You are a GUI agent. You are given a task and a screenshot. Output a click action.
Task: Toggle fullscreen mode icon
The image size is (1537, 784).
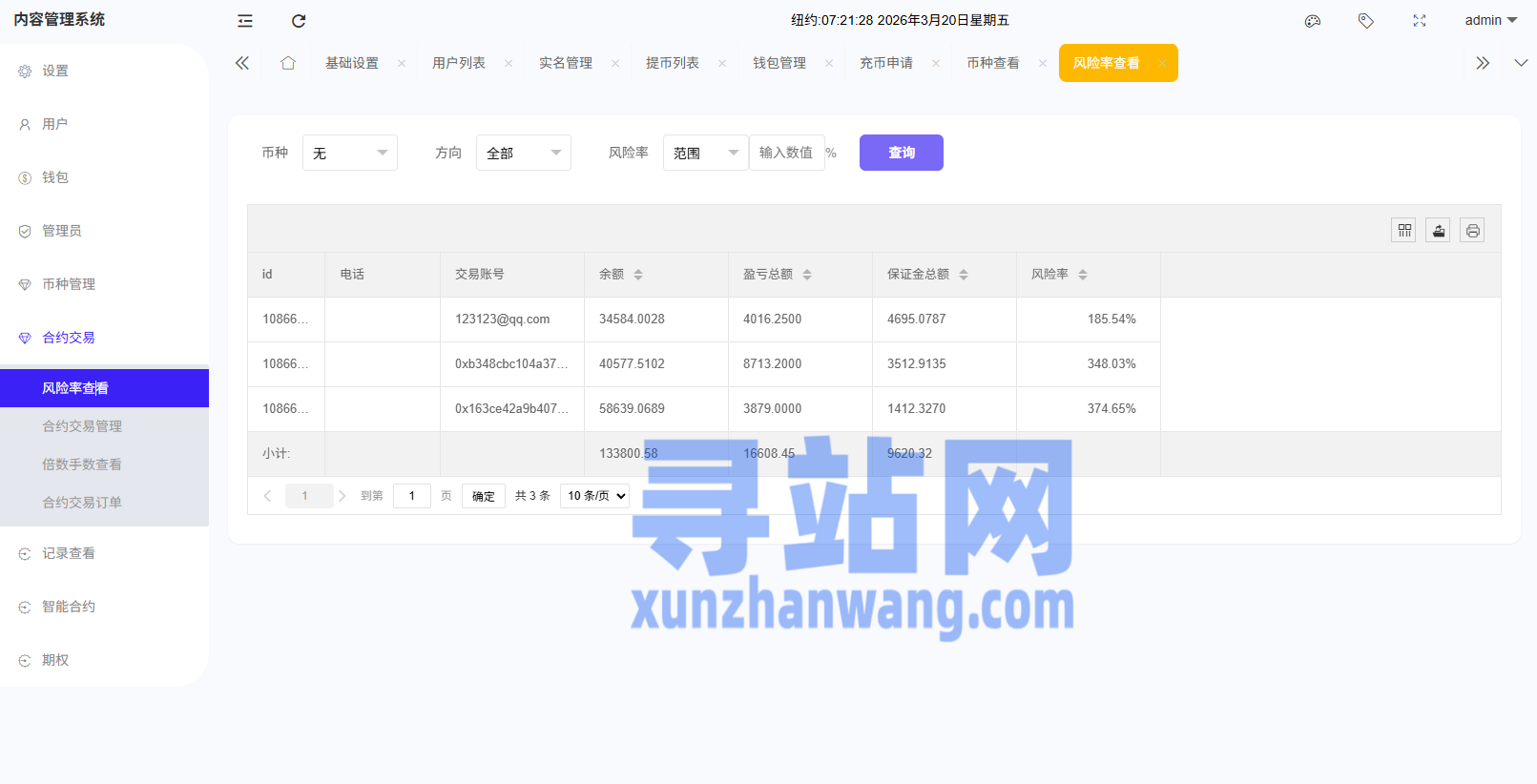pos(1420,21)
